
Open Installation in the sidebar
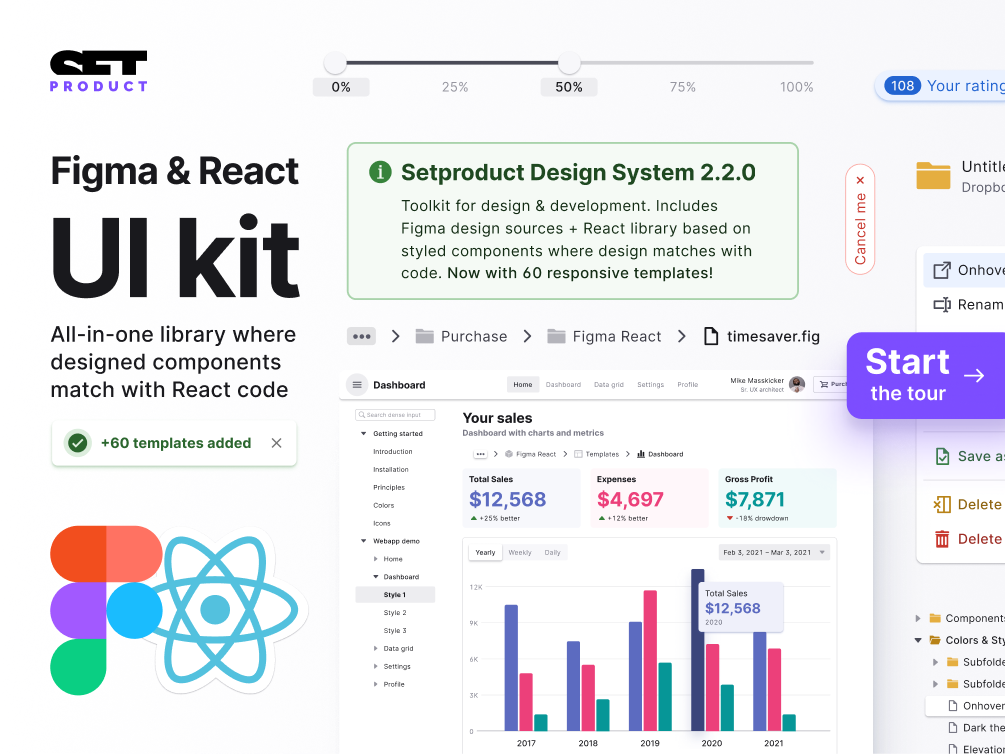click(391, 470)
